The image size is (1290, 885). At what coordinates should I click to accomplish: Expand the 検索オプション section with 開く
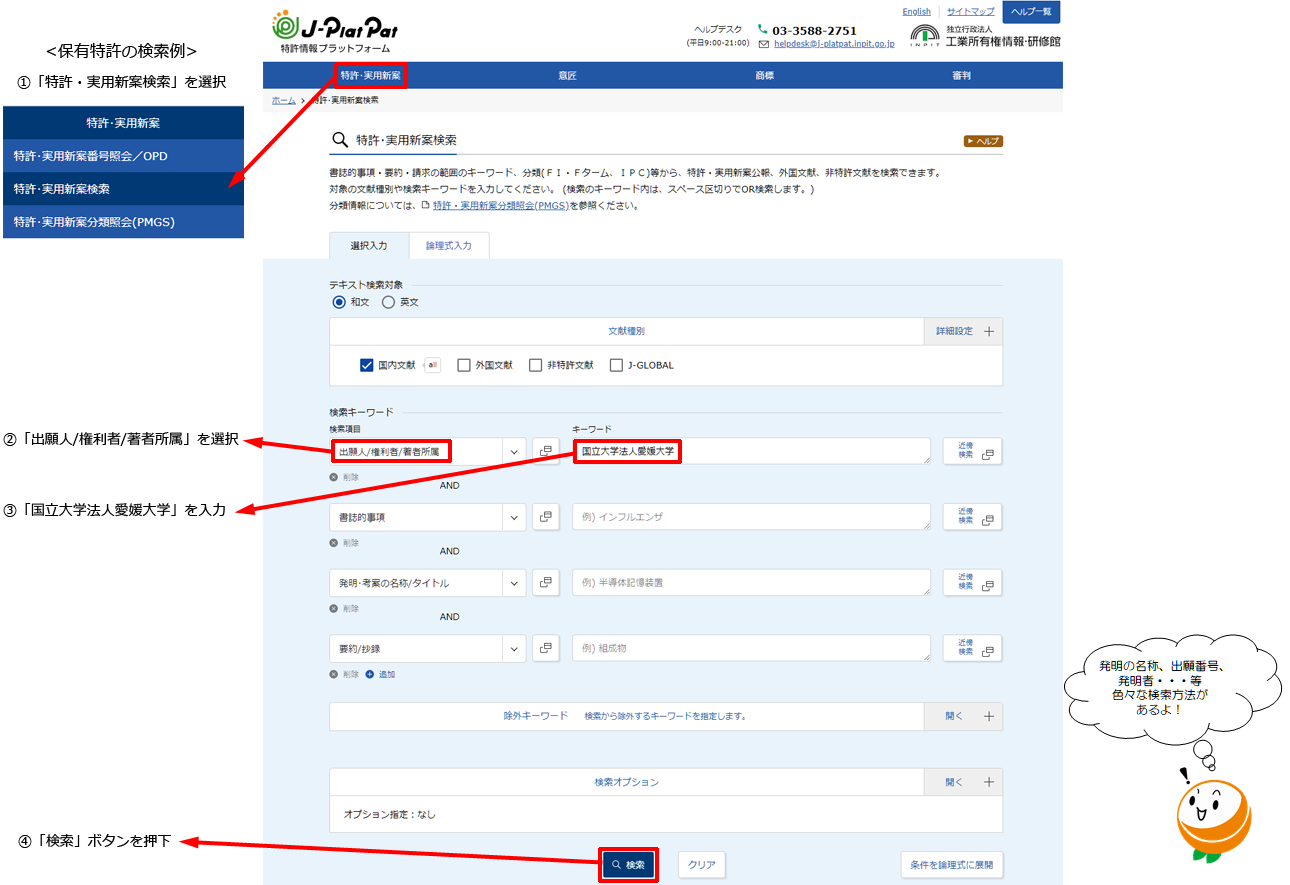(963, 782)
